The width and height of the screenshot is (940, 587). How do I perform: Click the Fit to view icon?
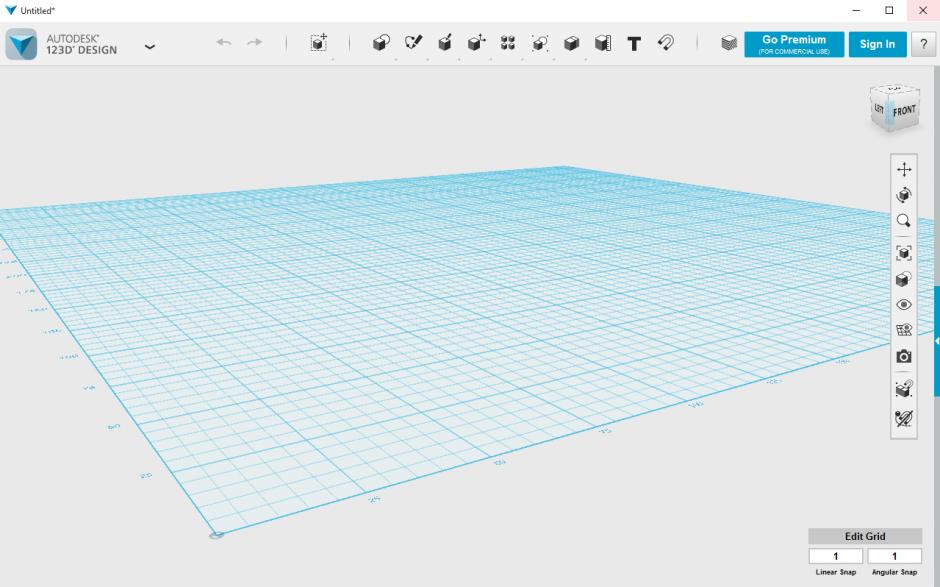(904, 253)
